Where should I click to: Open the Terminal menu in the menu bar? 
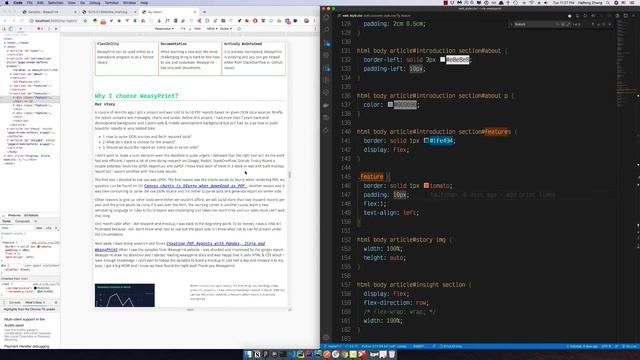111,2
